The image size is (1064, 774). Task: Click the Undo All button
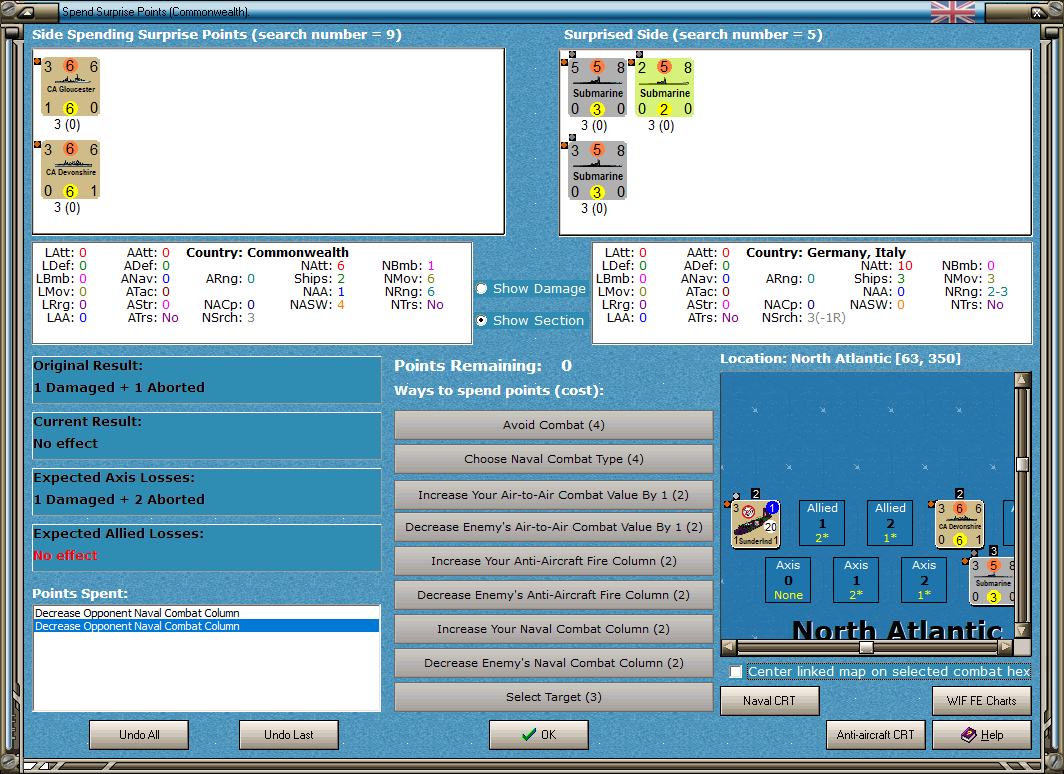pos(139,735)
